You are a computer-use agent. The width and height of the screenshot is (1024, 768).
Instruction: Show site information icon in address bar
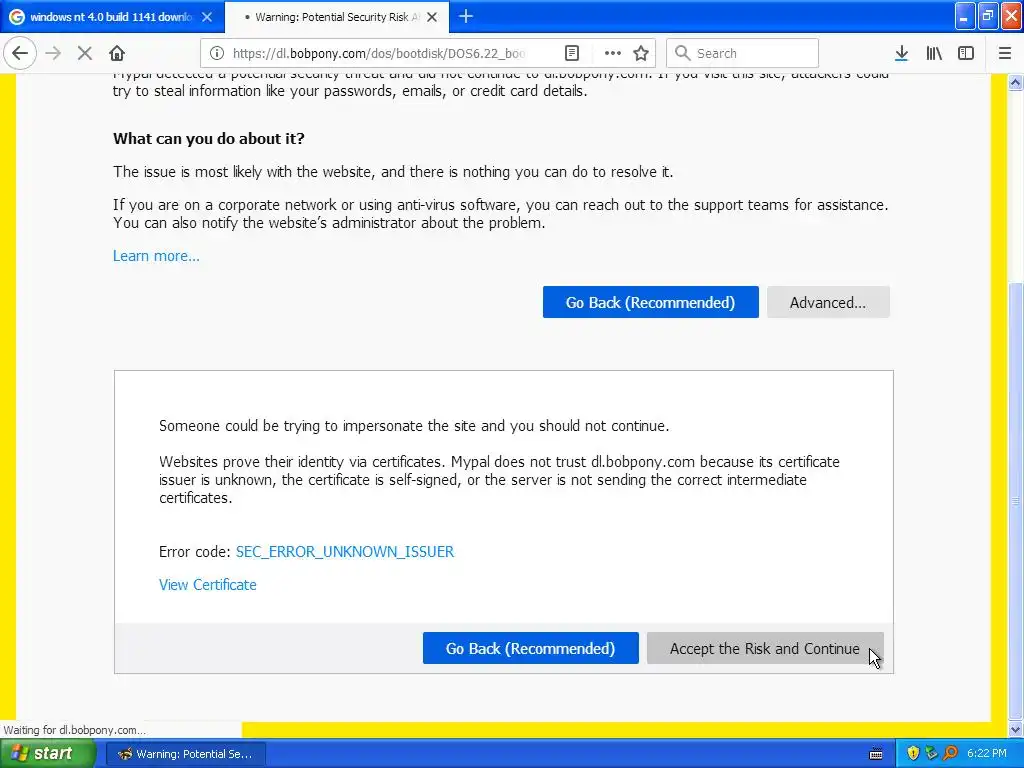[x=216, y=54]
